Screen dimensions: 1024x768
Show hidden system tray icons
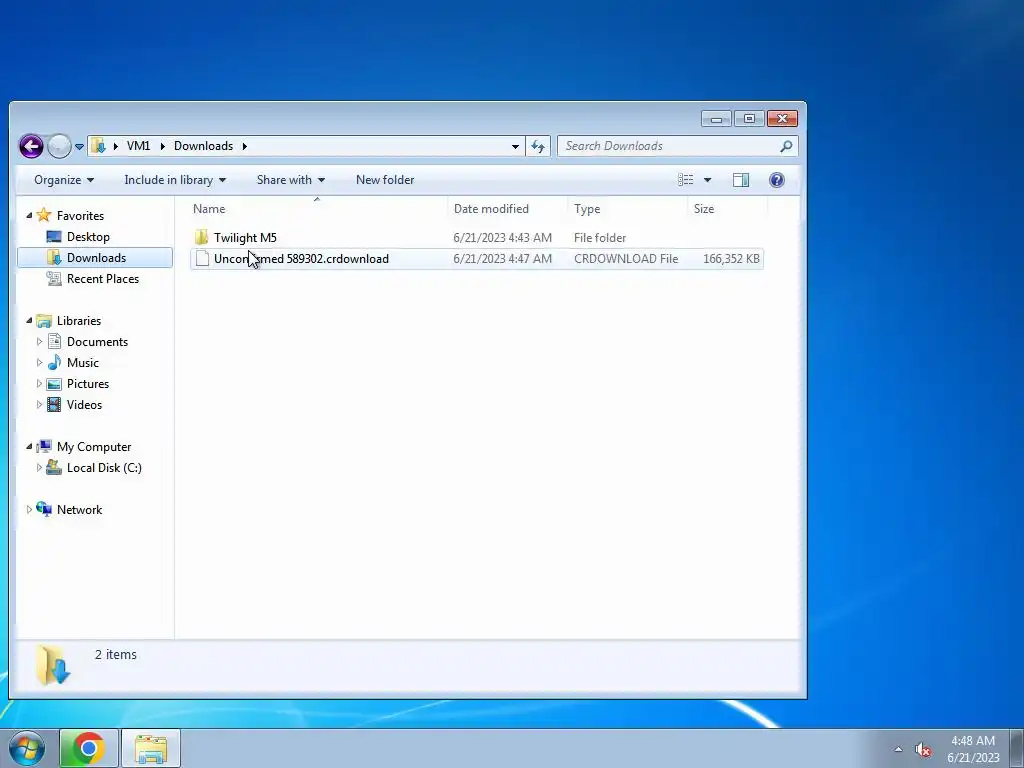click(x=899, y=749)
